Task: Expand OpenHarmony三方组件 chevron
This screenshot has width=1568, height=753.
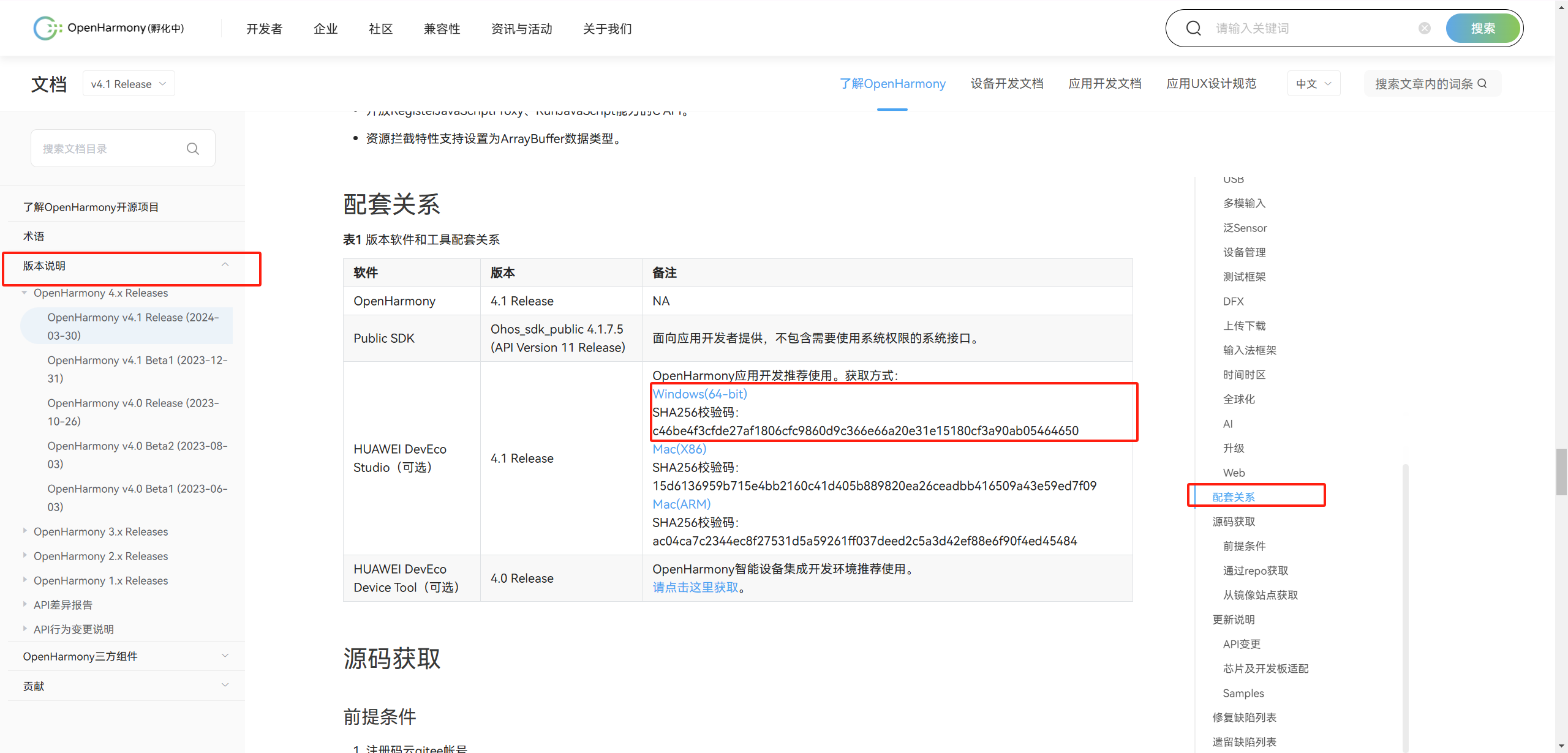Action: [225, 656]
